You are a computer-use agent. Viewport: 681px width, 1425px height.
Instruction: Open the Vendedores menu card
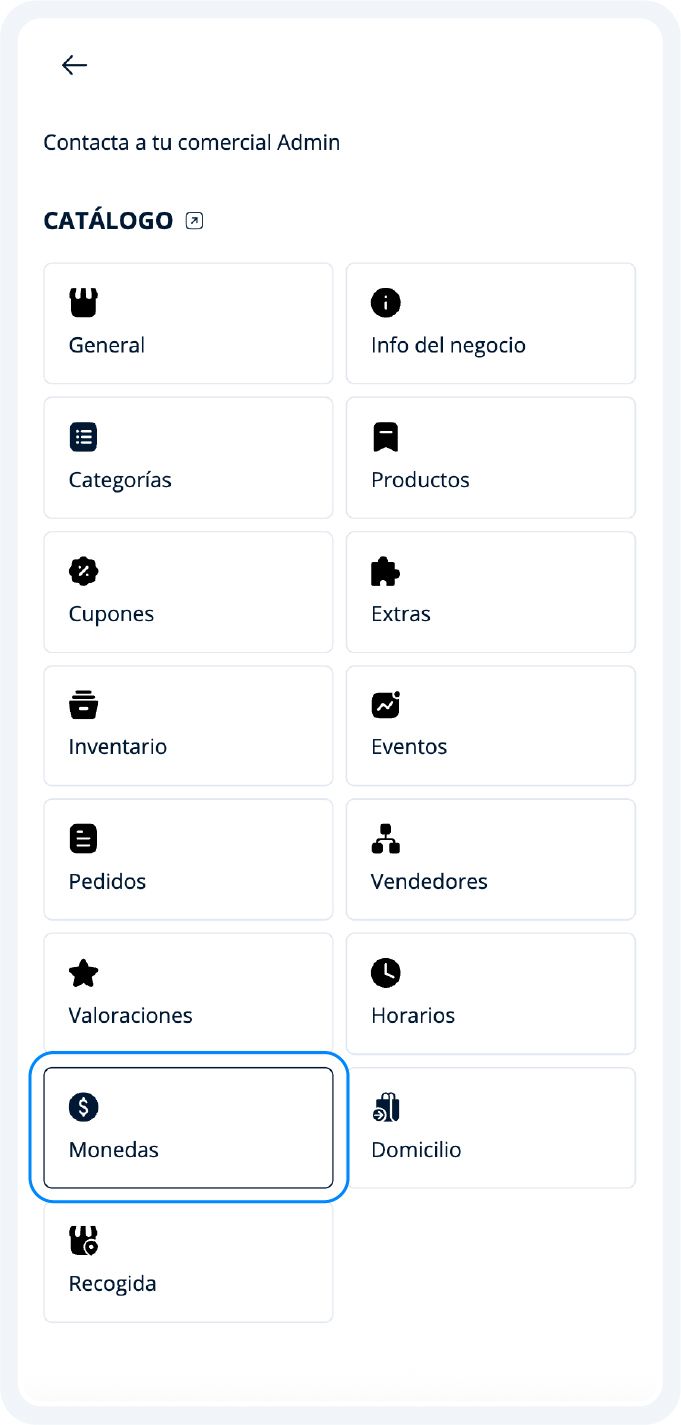490,859
